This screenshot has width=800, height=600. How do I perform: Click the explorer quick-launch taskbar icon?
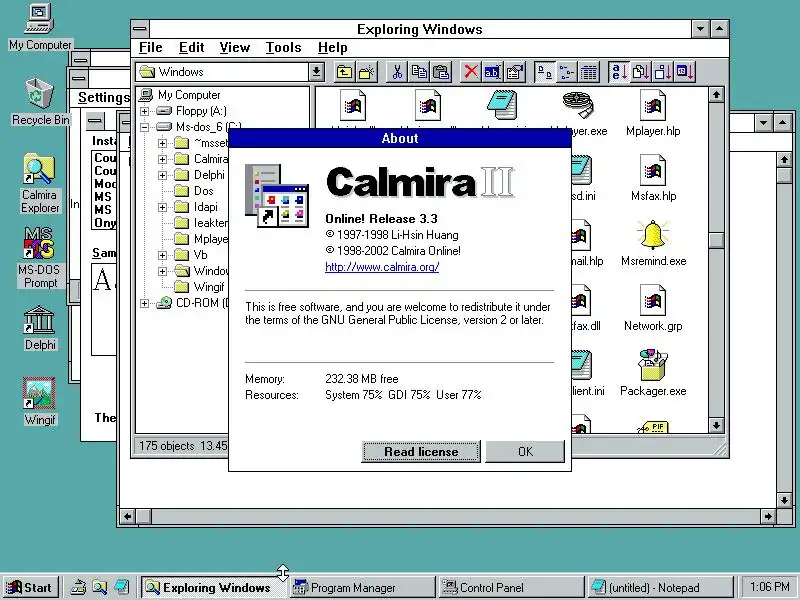(x=99, y=588)
